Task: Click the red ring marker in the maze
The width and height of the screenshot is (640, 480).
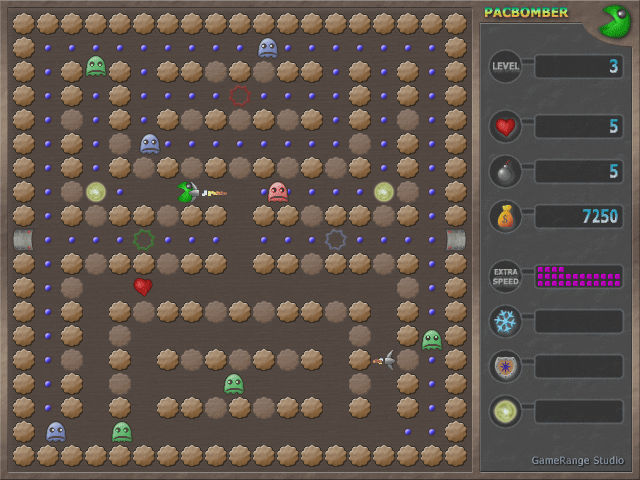Action: tap(239, 96)
